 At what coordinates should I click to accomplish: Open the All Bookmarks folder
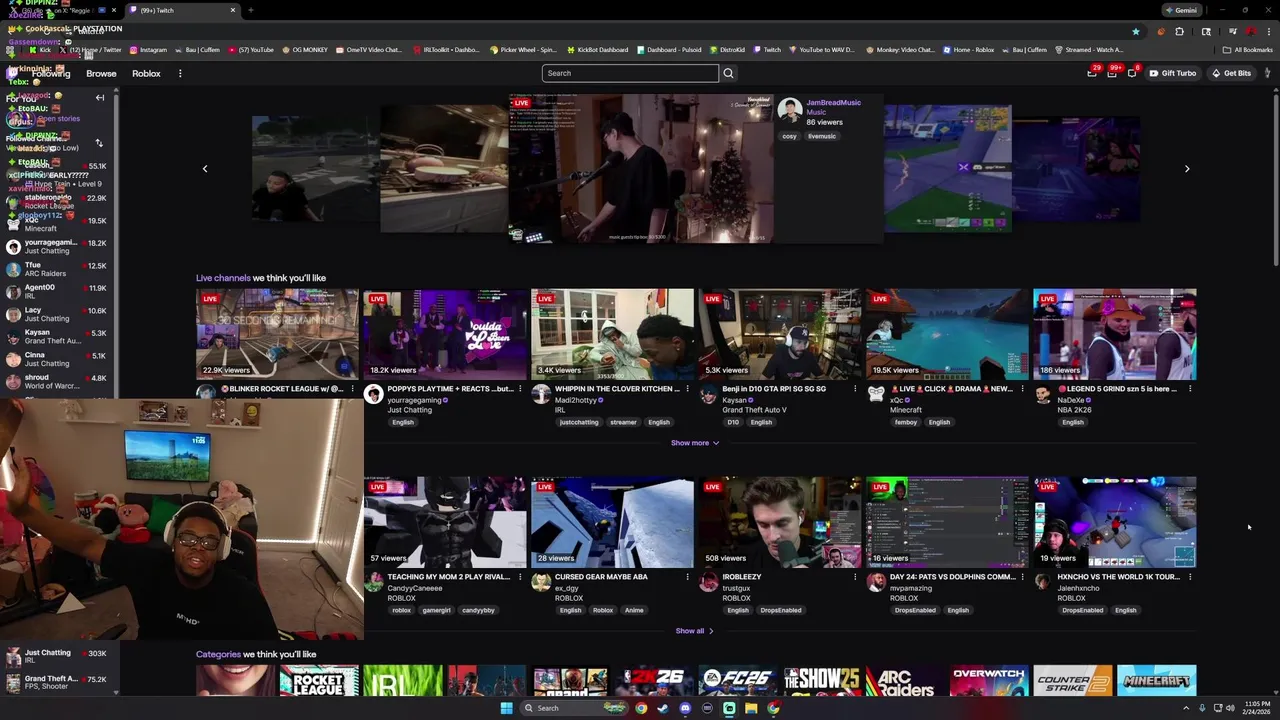click(x=1248, y=49)
